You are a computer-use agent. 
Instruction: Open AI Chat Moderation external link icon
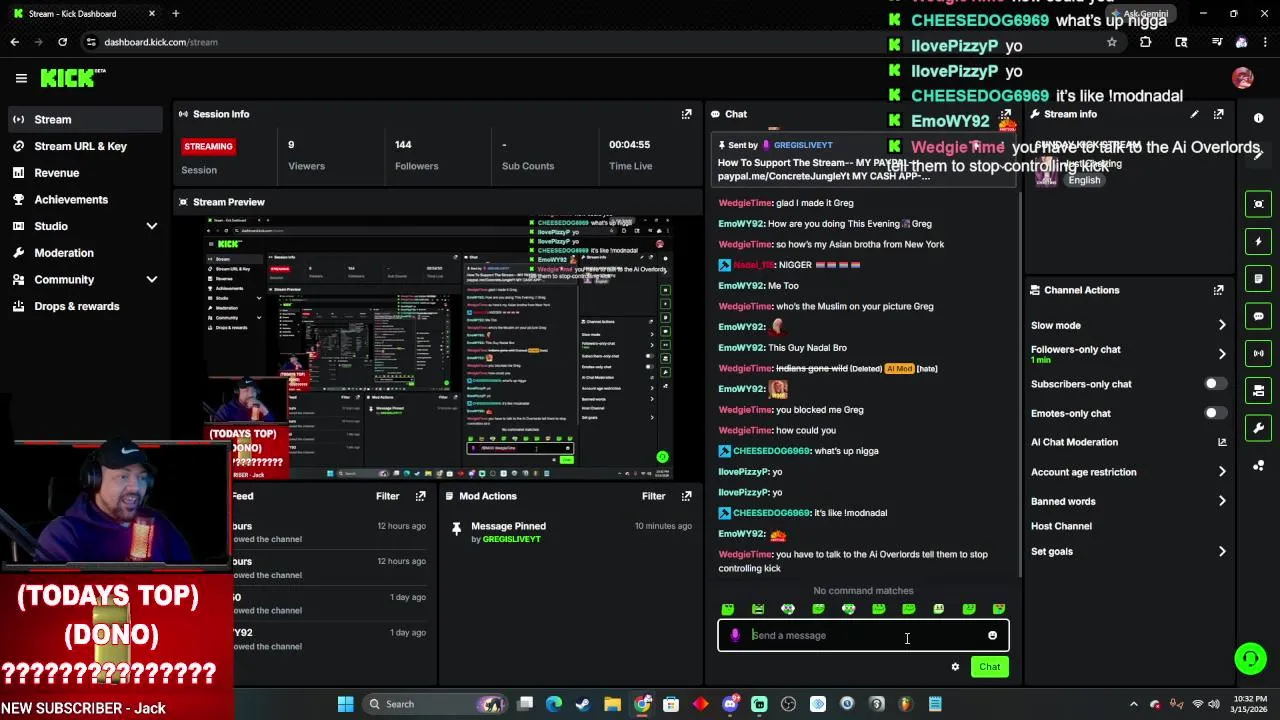coord(1221,442)
